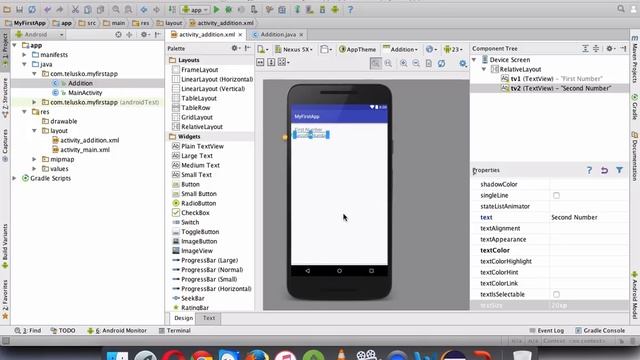This screenshot has height=360, width=640.
Task: Click the Zoom In icon in designer toolbar
Action: coord(403,63)
